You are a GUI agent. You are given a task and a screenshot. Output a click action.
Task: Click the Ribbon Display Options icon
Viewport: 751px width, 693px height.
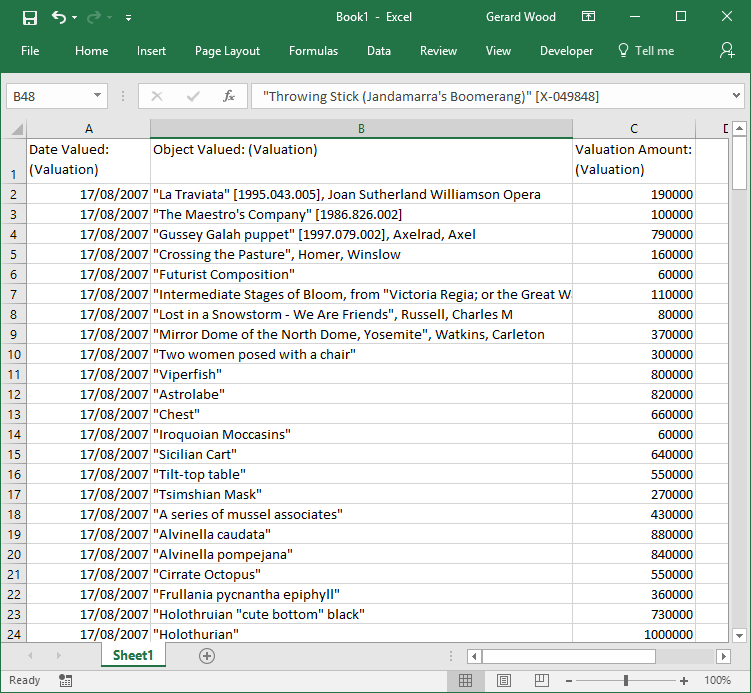[x=589, y=17]
